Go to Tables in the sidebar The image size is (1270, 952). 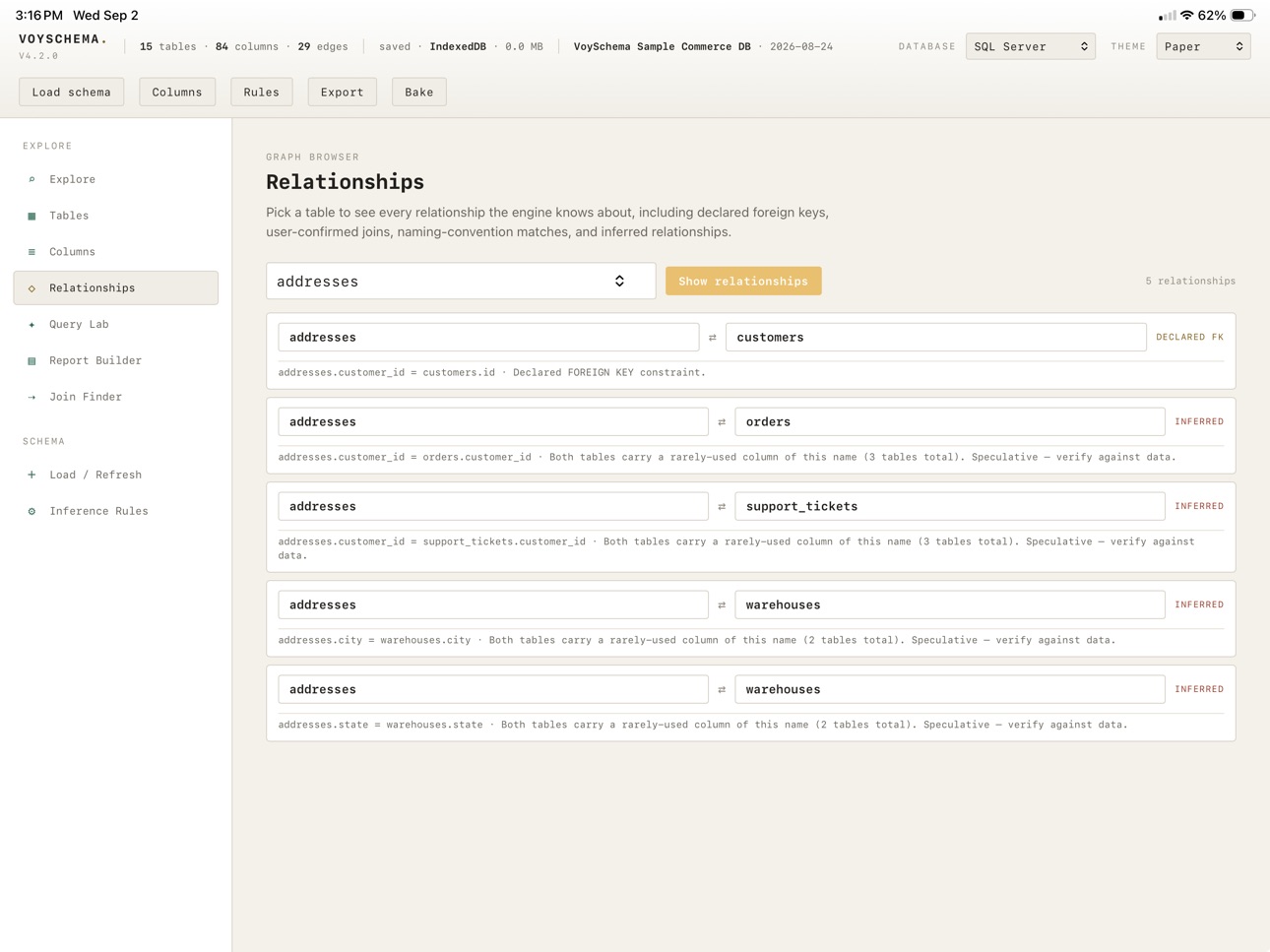click(116, 216)
